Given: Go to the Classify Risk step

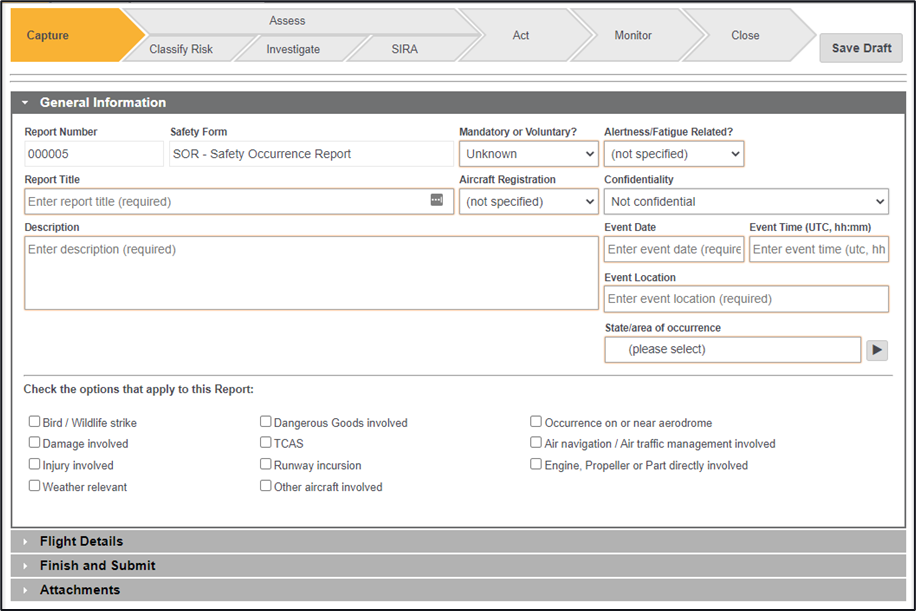Looking at the screenshot, I should [x=181, y=49].
